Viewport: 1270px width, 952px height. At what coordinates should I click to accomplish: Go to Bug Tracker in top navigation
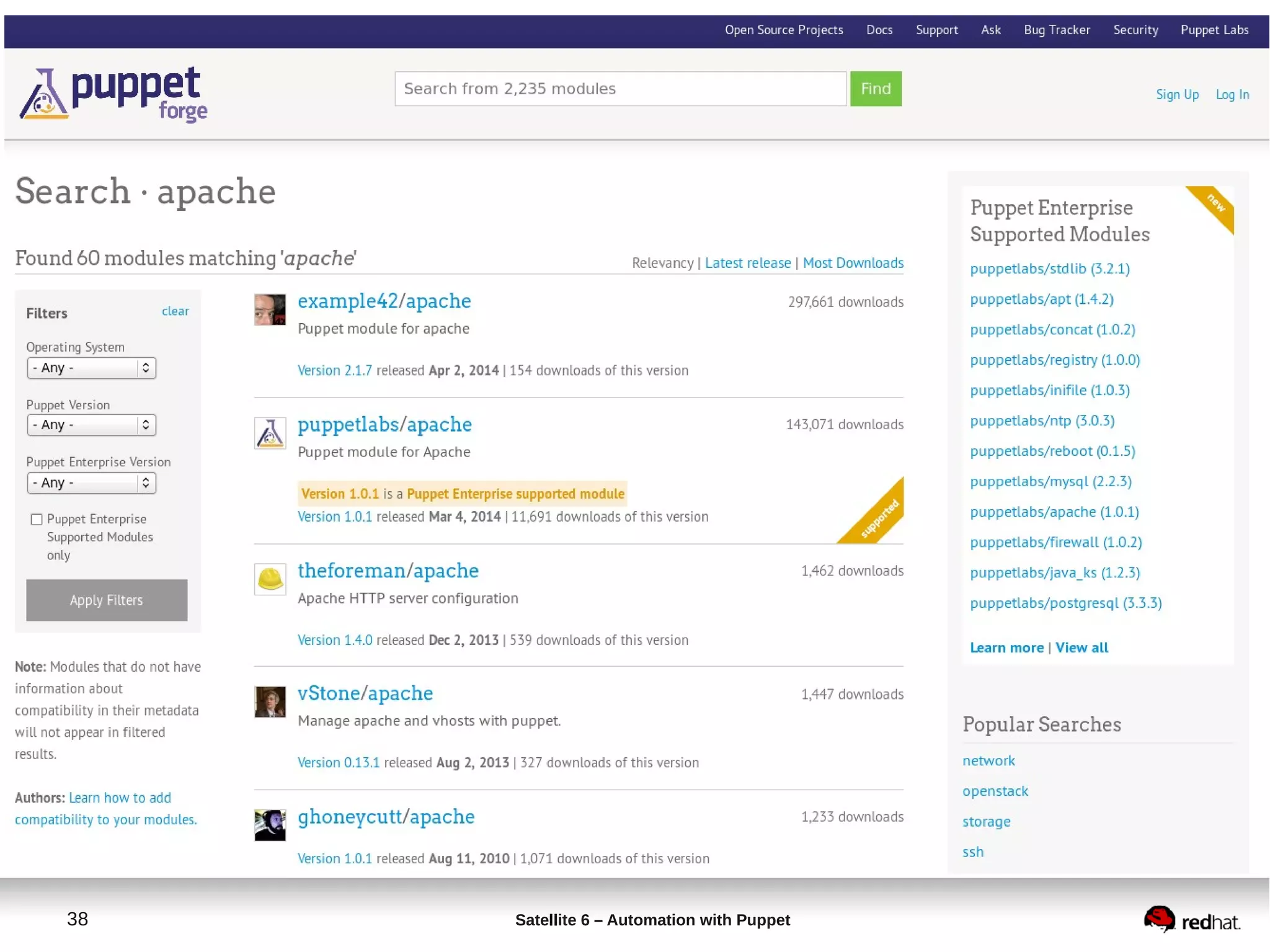coord(1056,30)
